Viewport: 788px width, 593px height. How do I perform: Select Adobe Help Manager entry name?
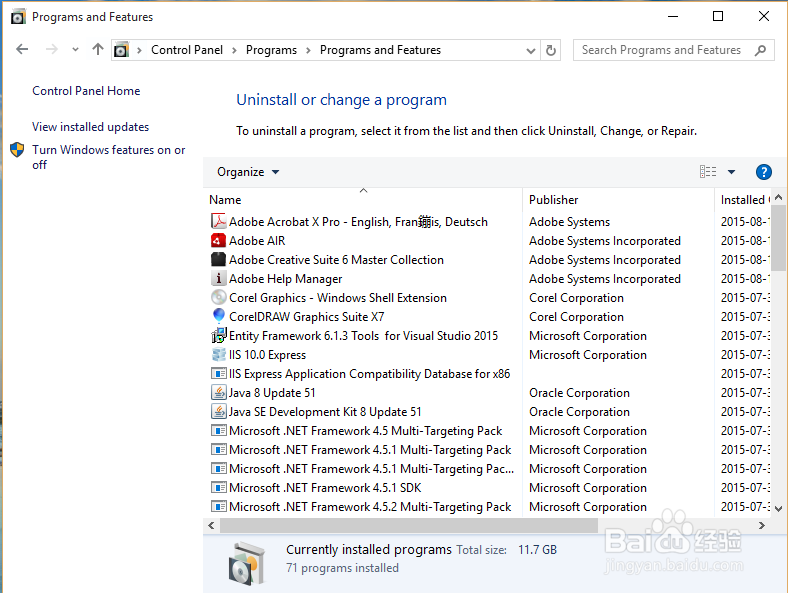pos(285,279)
